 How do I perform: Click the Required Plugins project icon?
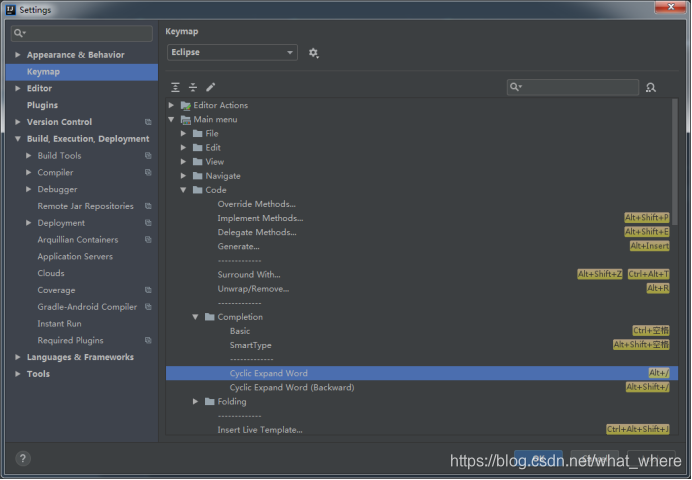[148, 340]
